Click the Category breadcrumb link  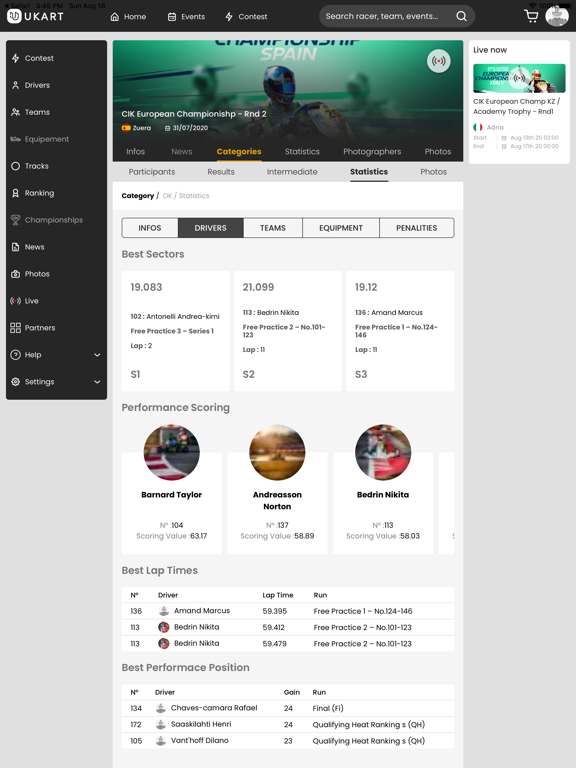(x=138, y=195)
